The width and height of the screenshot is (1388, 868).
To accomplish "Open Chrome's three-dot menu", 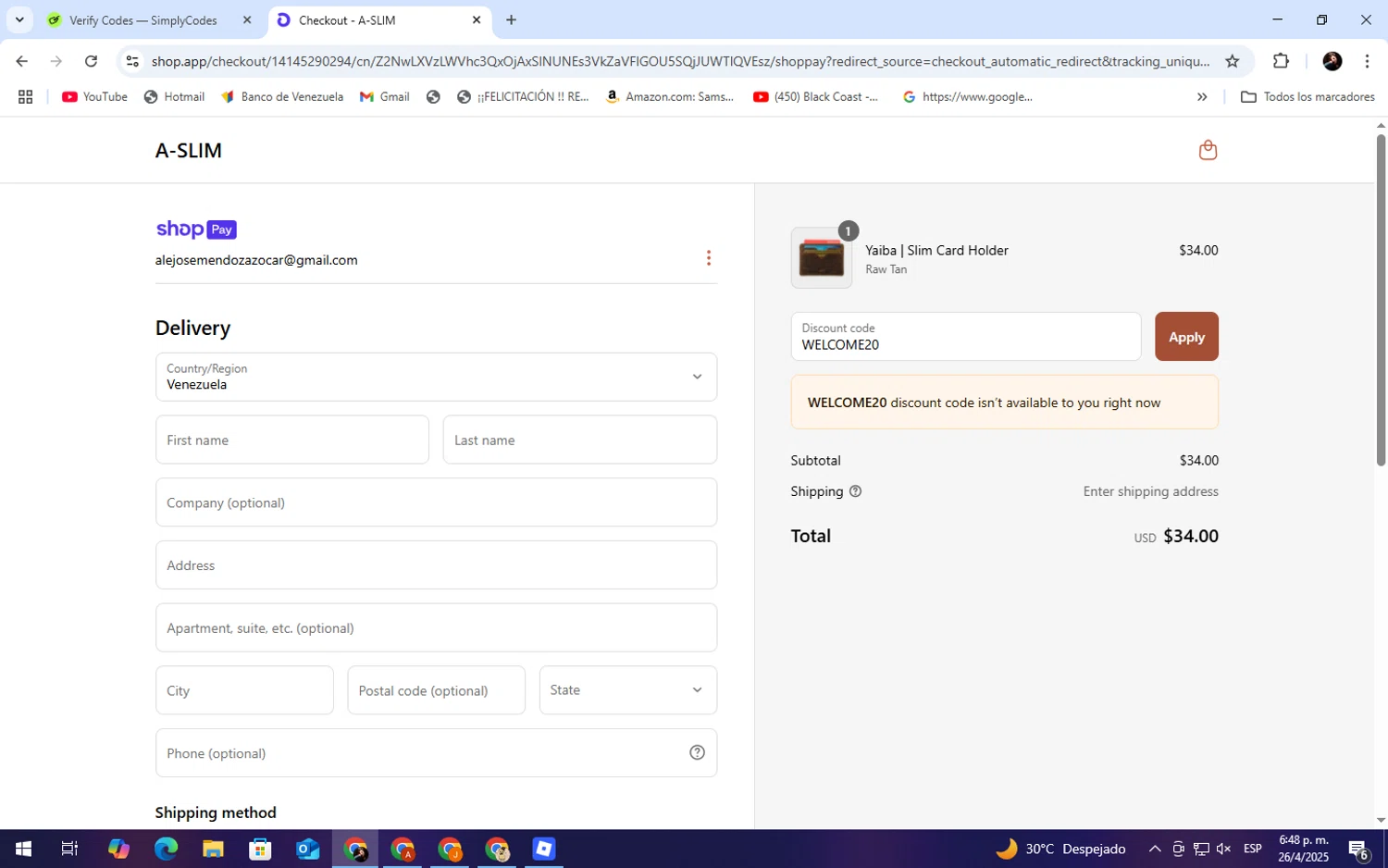I will point(1367,61).
